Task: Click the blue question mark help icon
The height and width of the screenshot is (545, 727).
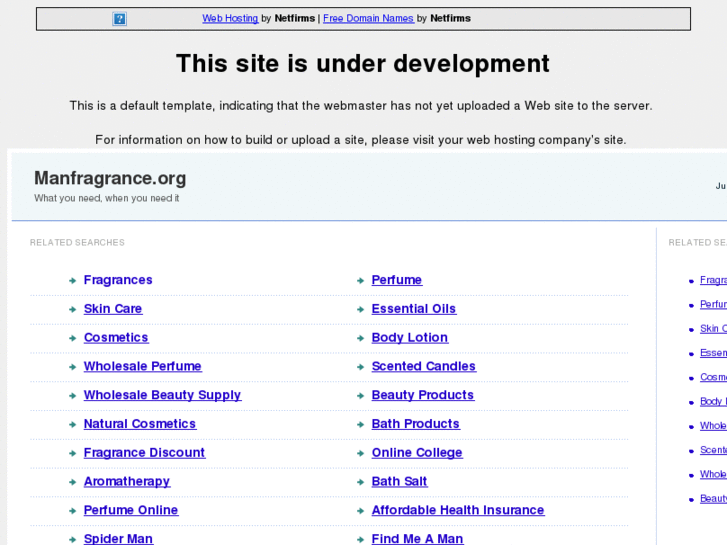Action: [119, 19]
